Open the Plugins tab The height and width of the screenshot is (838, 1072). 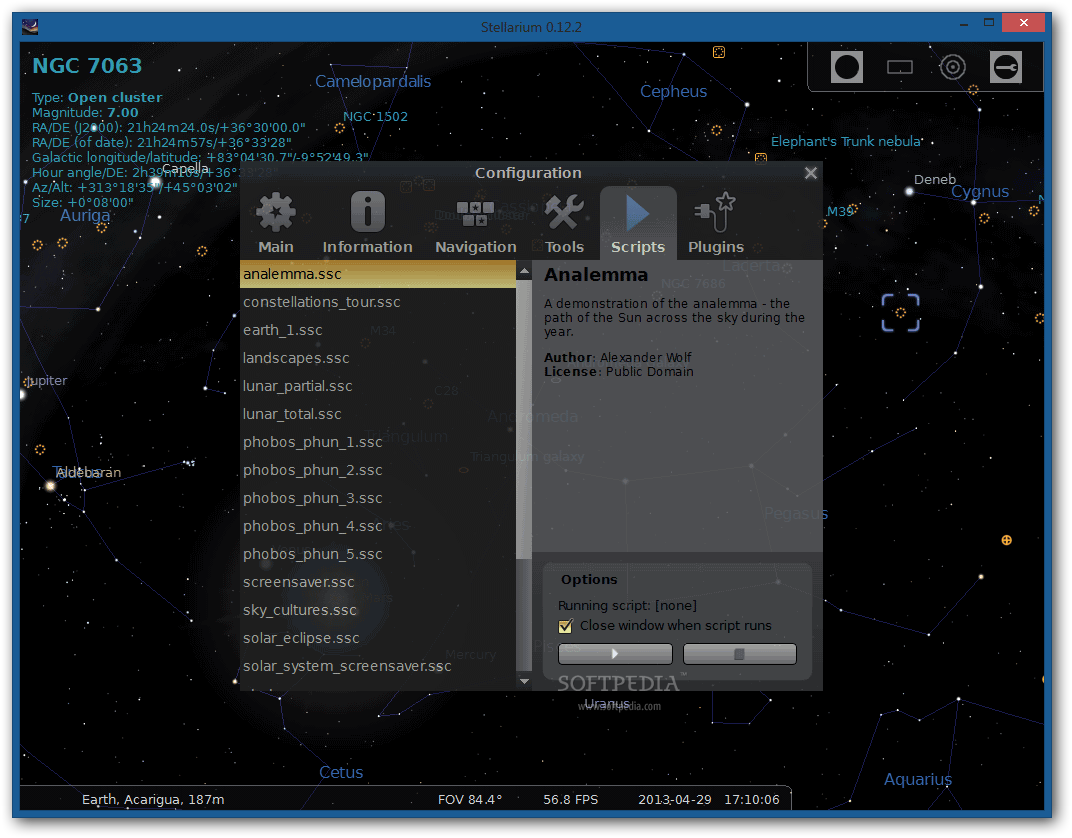click(x=716, y=224)
